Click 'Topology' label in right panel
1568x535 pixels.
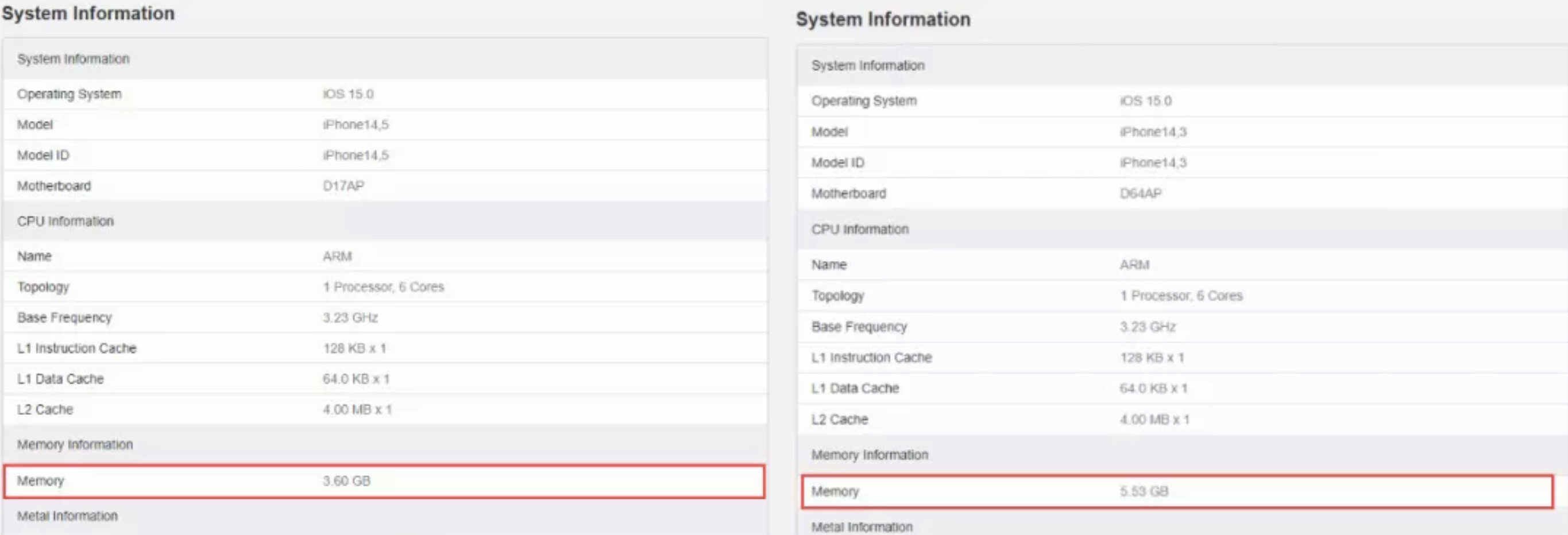pyautogui.click(x=837, y=296)
